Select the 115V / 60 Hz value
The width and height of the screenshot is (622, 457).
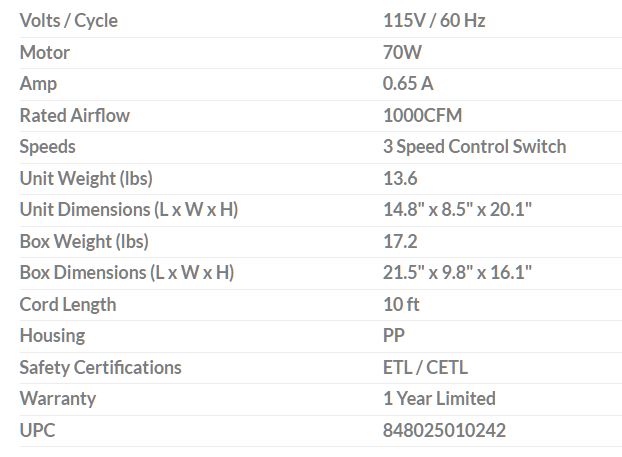pos(434,20)
